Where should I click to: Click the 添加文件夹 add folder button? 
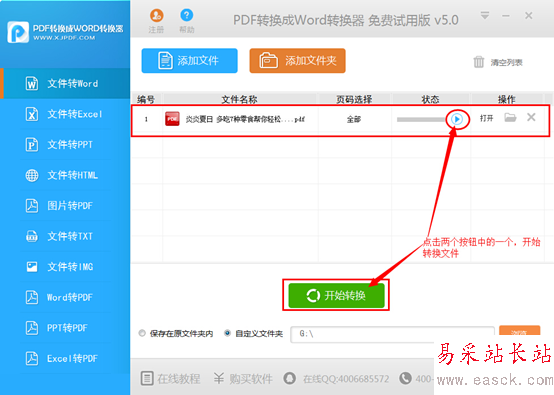tap(297, 61)
